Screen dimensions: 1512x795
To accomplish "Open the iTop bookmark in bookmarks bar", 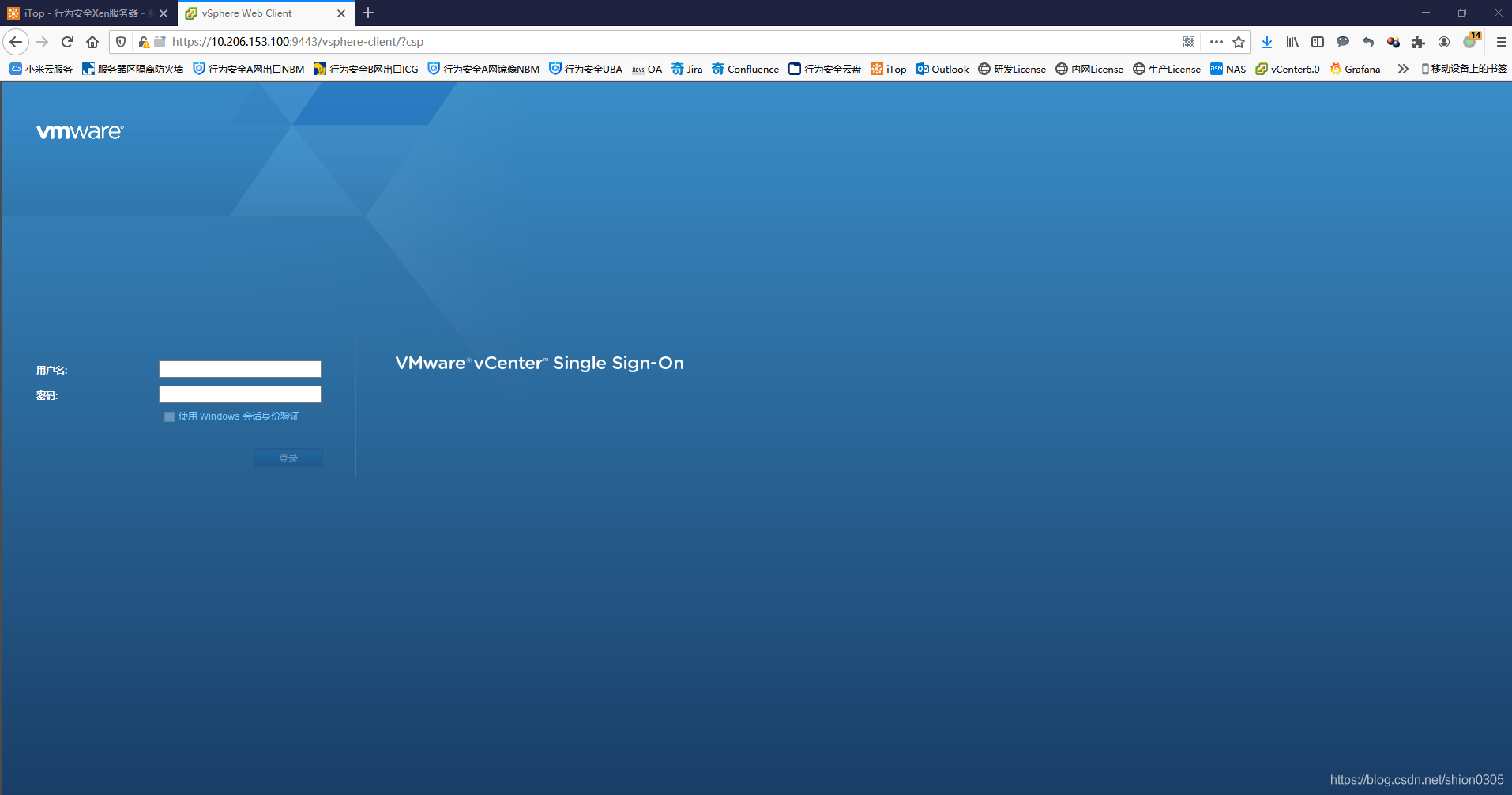I will (889, 69).
